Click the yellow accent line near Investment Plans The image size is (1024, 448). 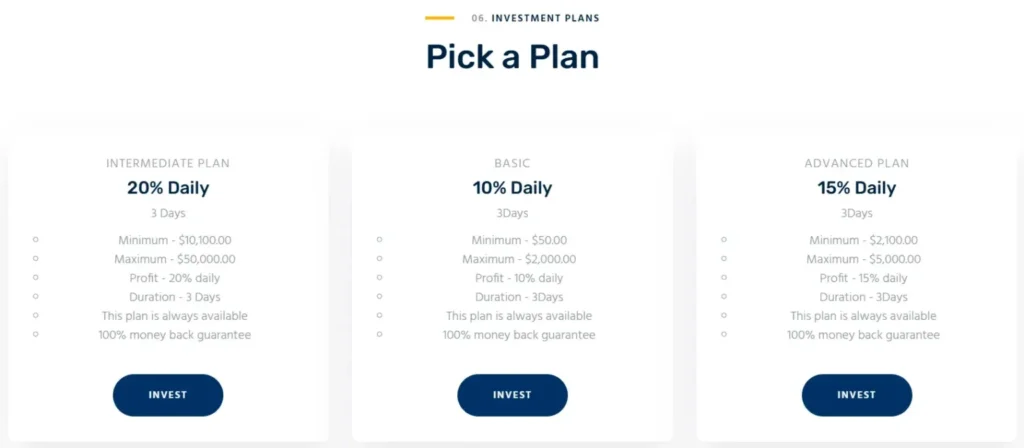[439, 18]
